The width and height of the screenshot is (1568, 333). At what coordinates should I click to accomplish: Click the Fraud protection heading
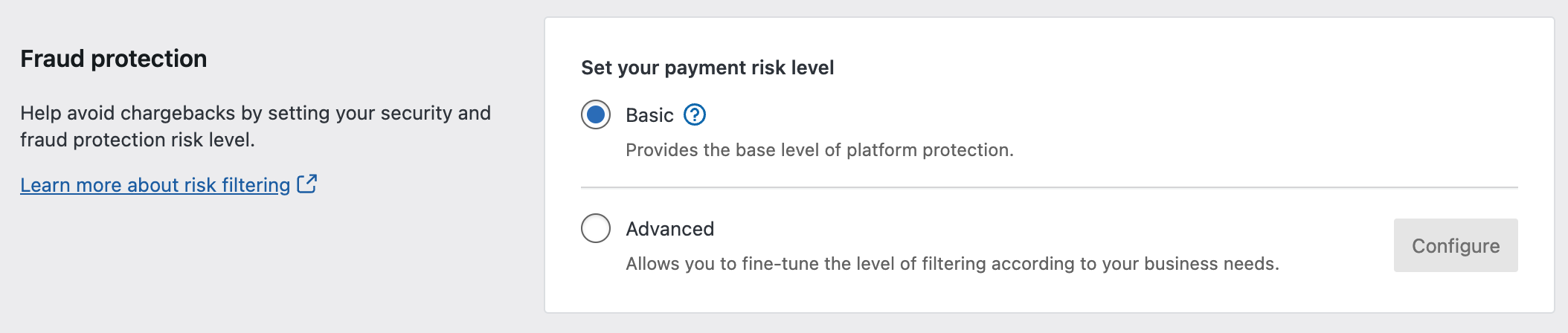click(x=113, y=59)
